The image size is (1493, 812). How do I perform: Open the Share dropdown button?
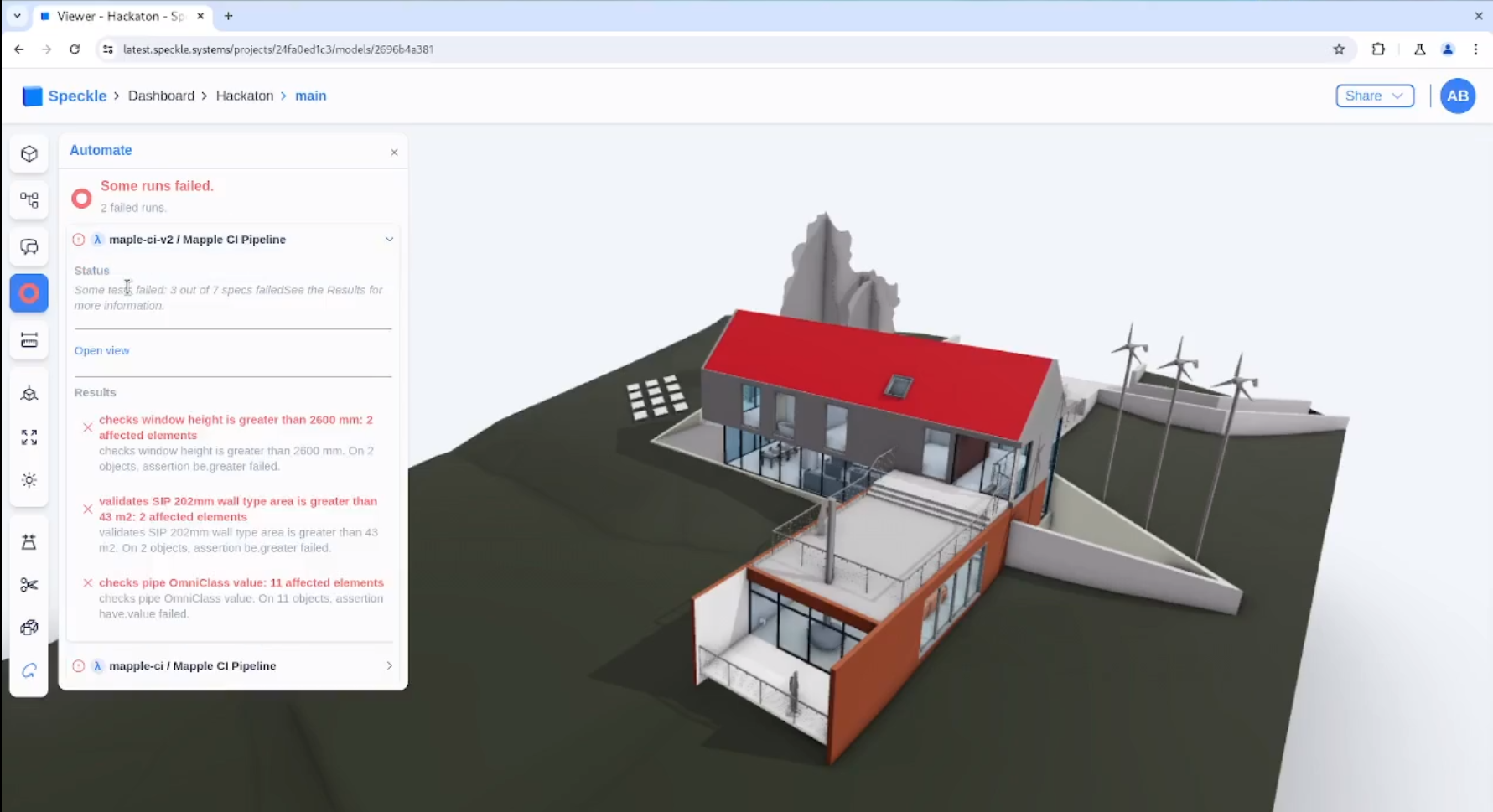1375,96
